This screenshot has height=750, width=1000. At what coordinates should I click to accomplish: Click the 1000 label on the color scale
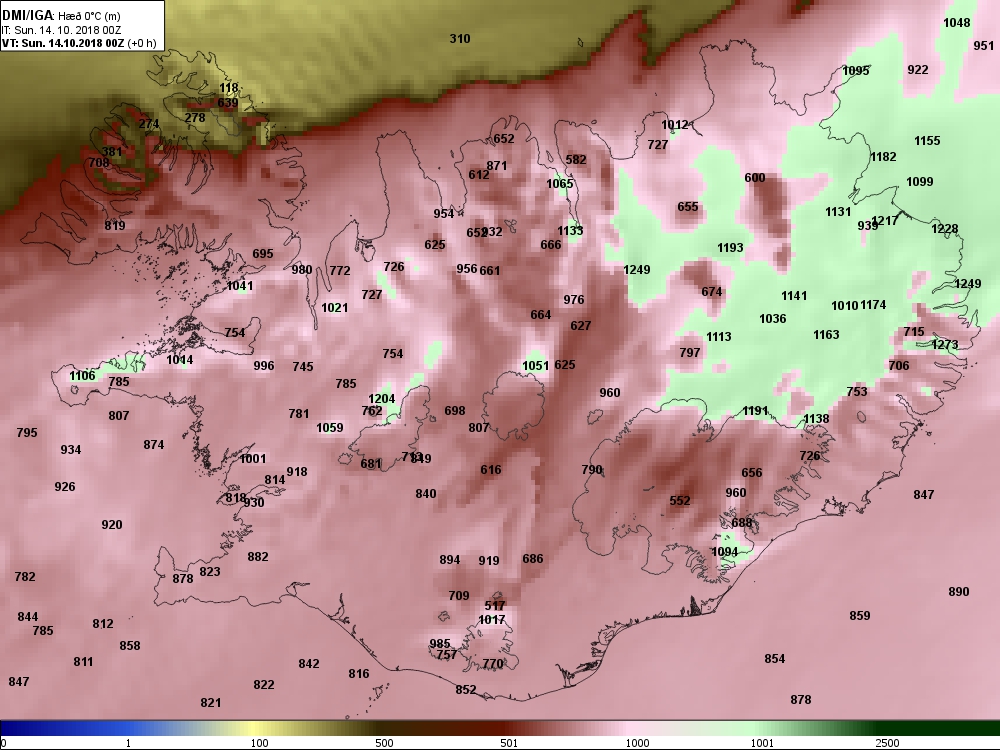(637, 743)
